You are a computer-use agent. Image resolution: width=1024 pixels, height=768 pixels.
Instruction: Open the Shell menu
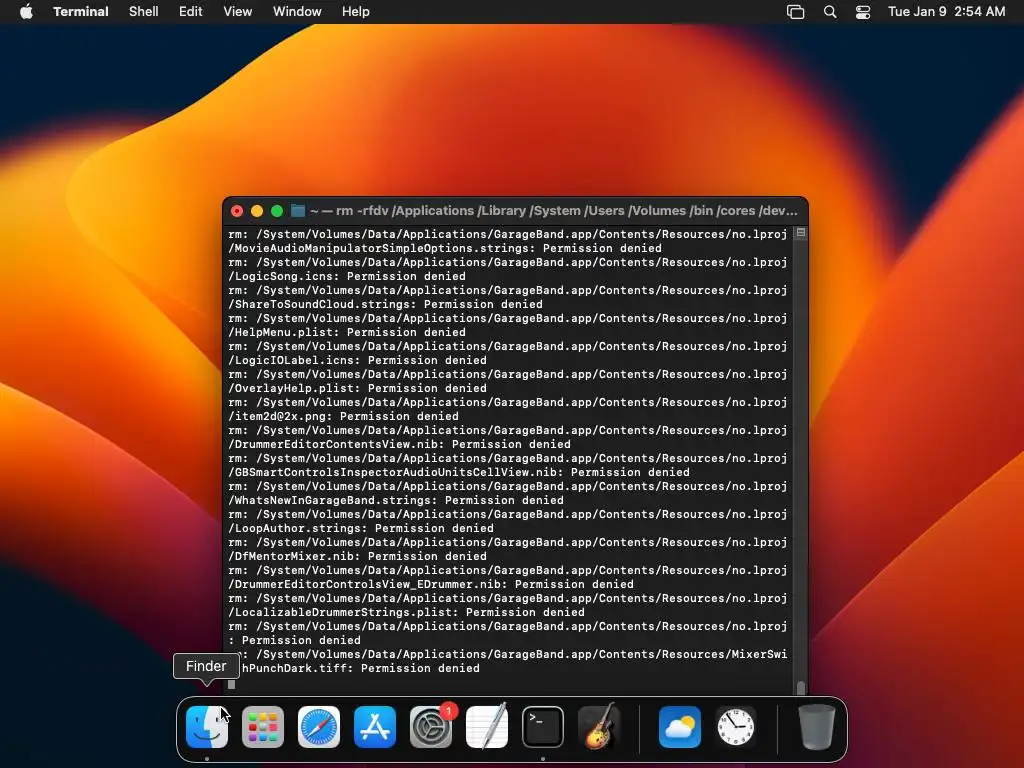click(144, 12)
